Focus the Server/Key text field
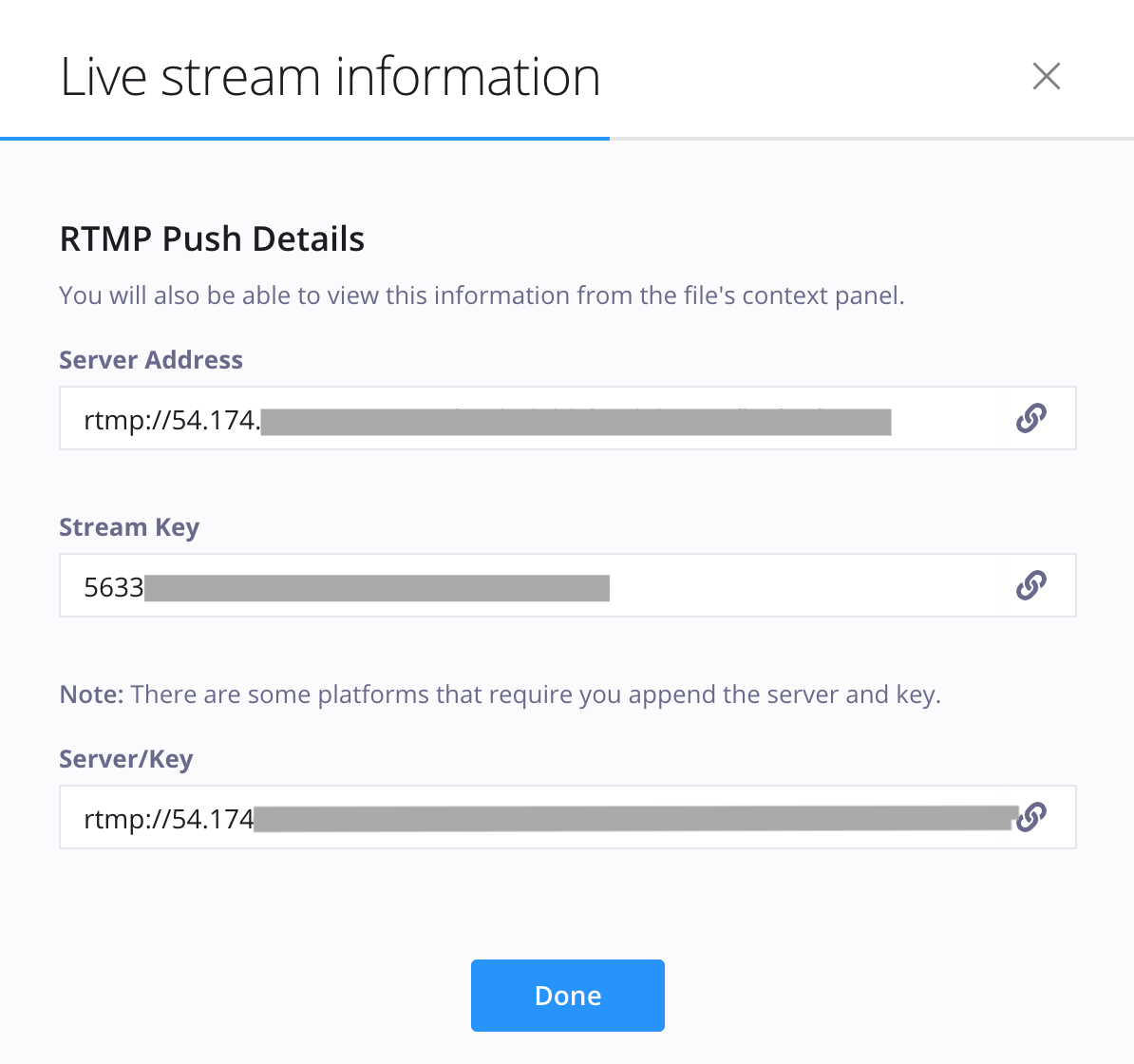This screenshot has width=1134, height=1064. [x=568, y=817]
